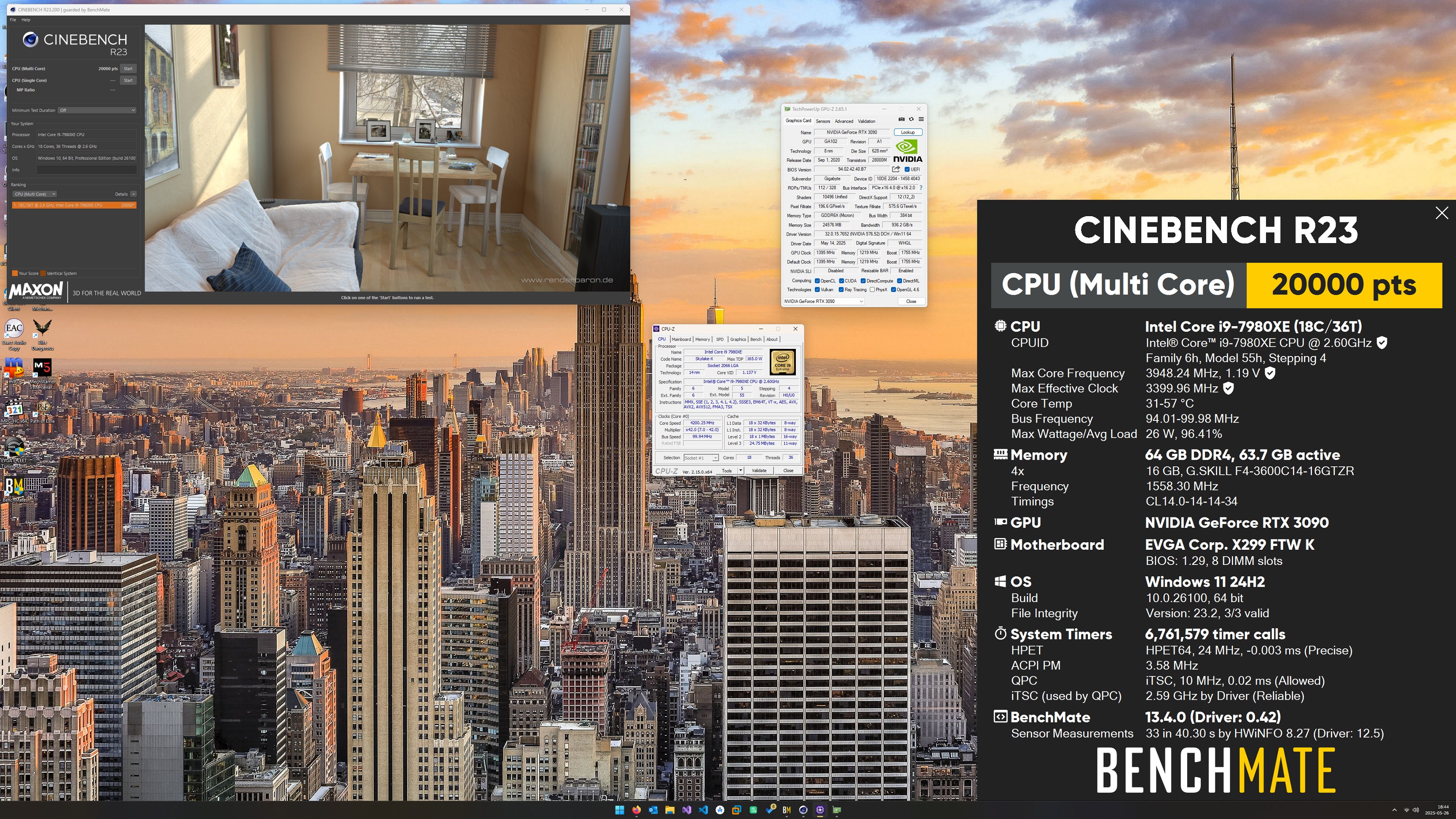Image resolution: width=1456 pixels, height=819 pixels.
Task: Switch to Advanced tab in GPU-Z
Action: click(x=844, y=121)
